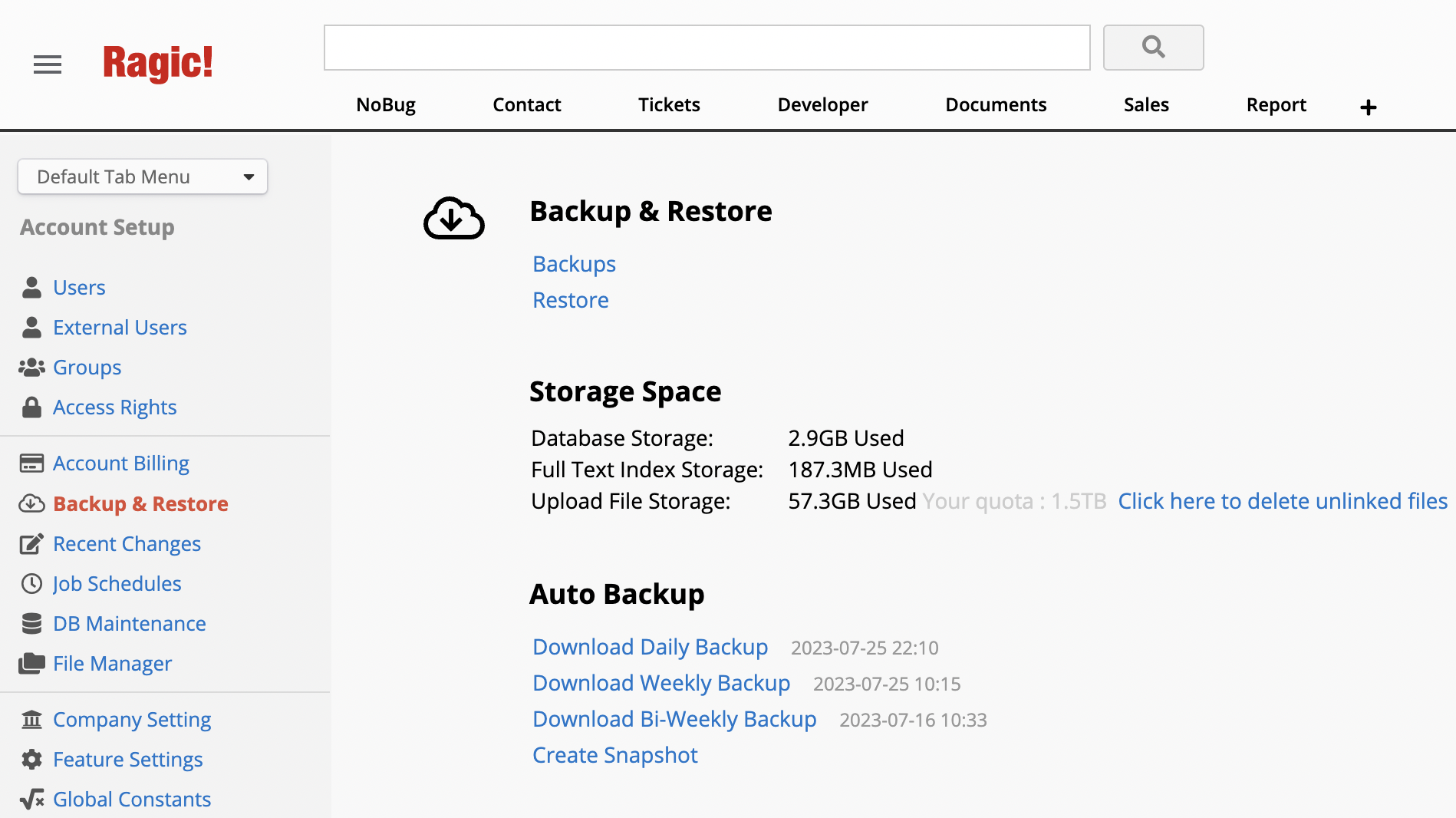Focus the top search input field
1456x818 pixels.
click(x=707, y=48)
